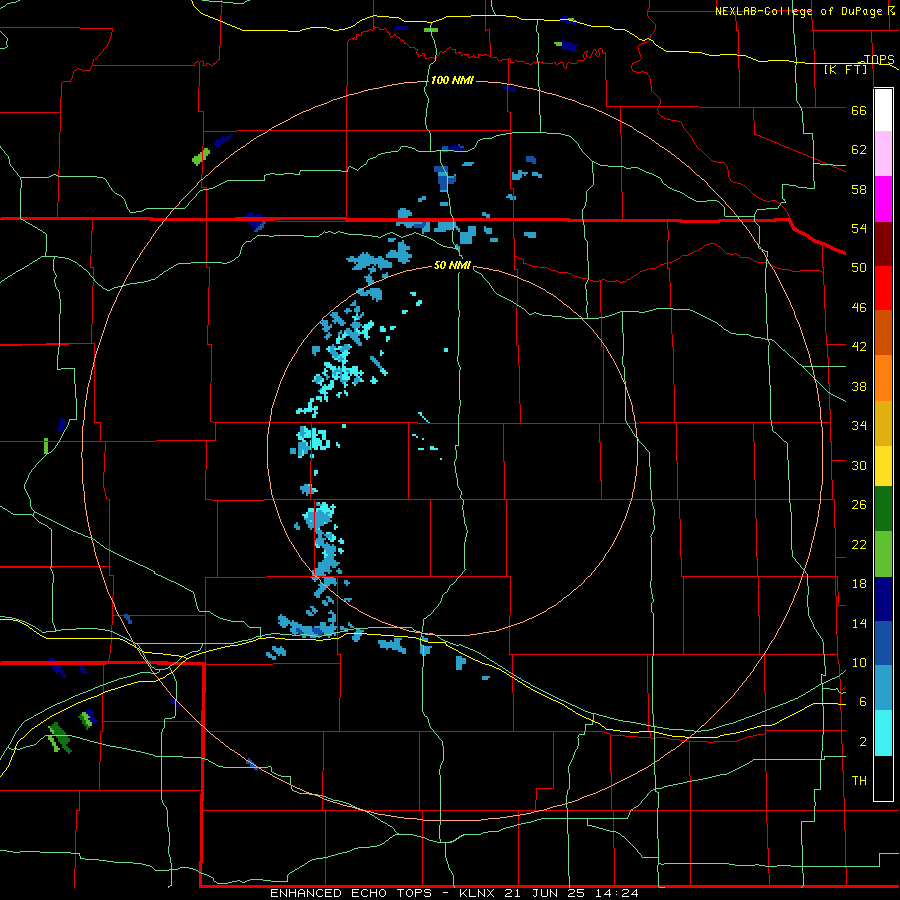Viewport: 900px width, 900px height.
Task: Click the legend value "14"
Action: point(859,623)
